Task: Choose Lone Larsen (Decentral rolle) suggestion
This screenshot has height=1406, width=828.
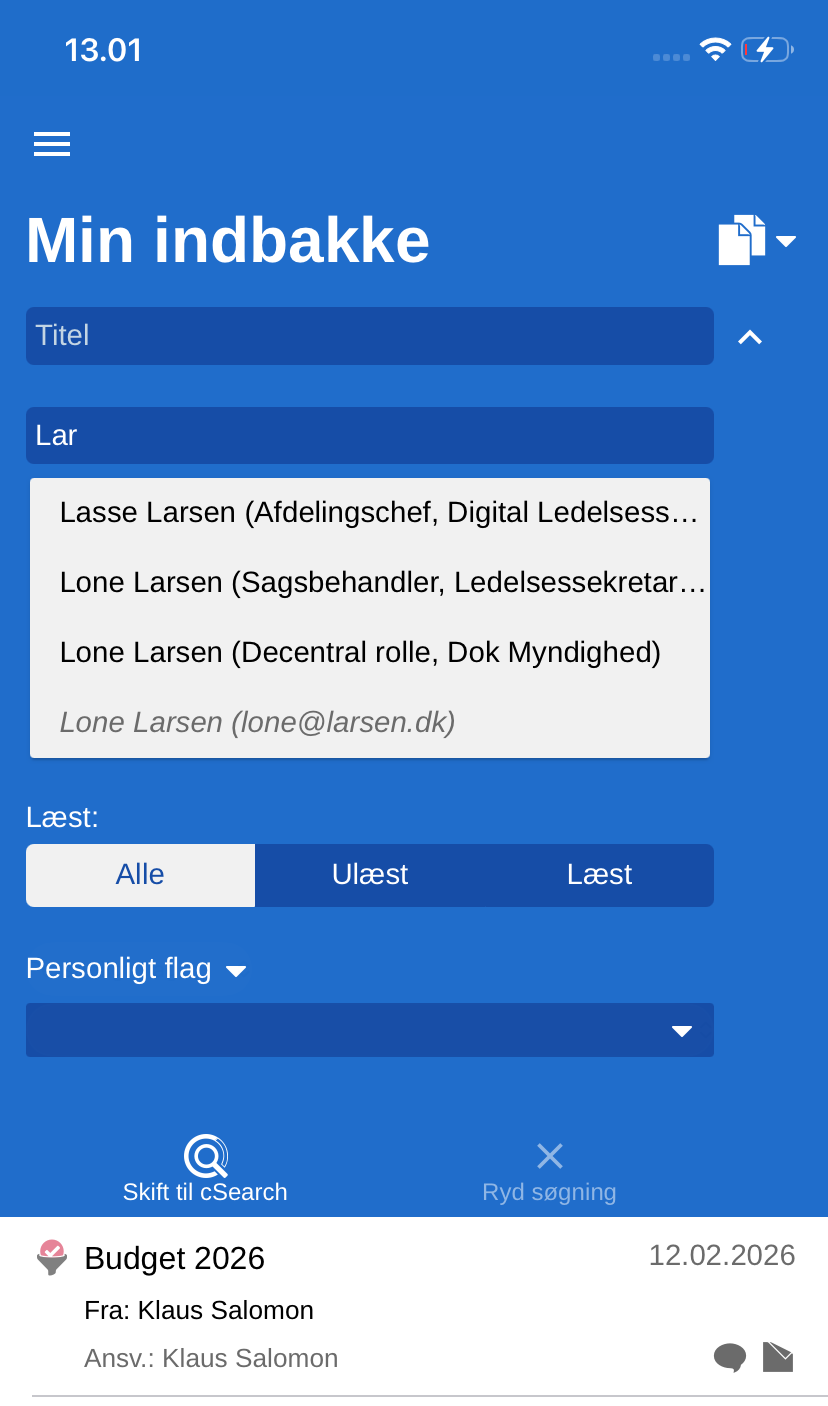Action: 370,653
